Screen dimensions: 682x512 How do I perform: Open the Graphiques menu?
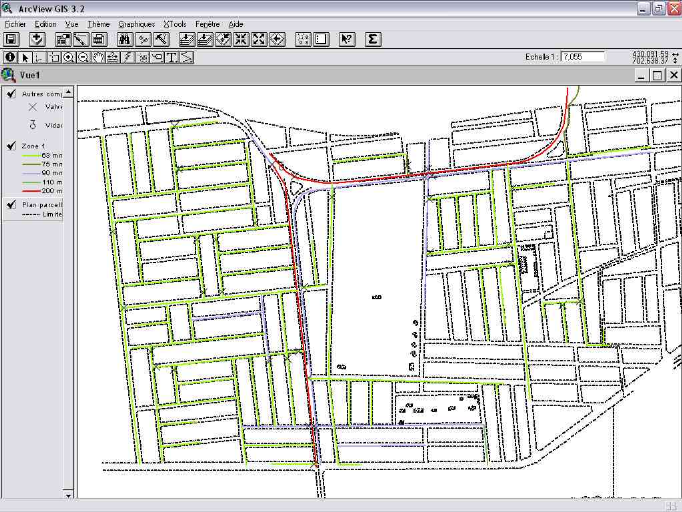(136, 23)
